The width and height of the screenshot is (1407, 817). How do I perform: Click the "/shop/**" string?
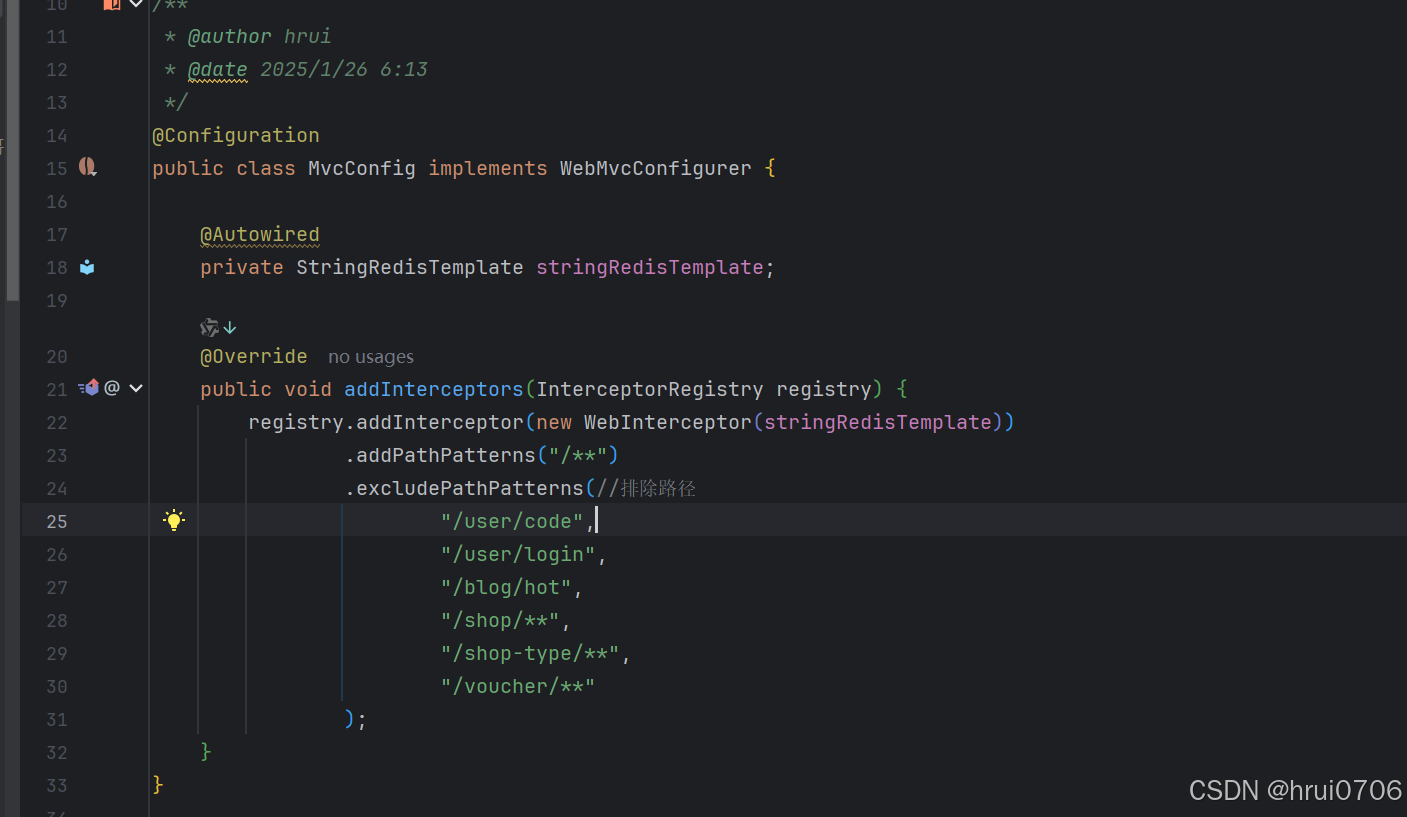click(500, 620)
